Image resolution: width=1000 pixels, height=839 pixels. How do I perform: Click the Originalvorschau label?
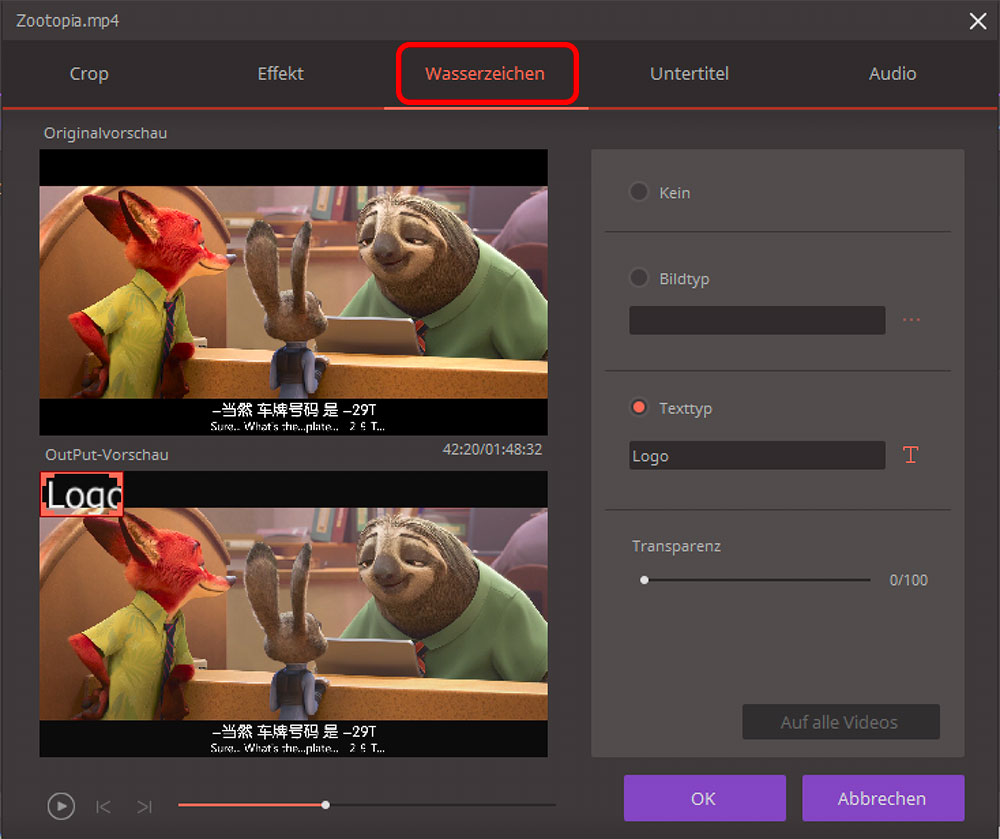[x=105, y=133]
